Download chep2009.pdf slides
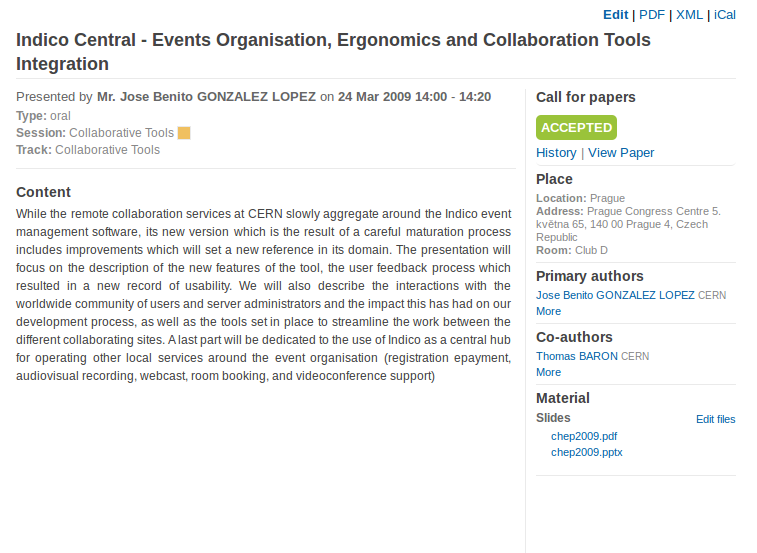This screenshot has height=553, width=757. click(584, 436)
